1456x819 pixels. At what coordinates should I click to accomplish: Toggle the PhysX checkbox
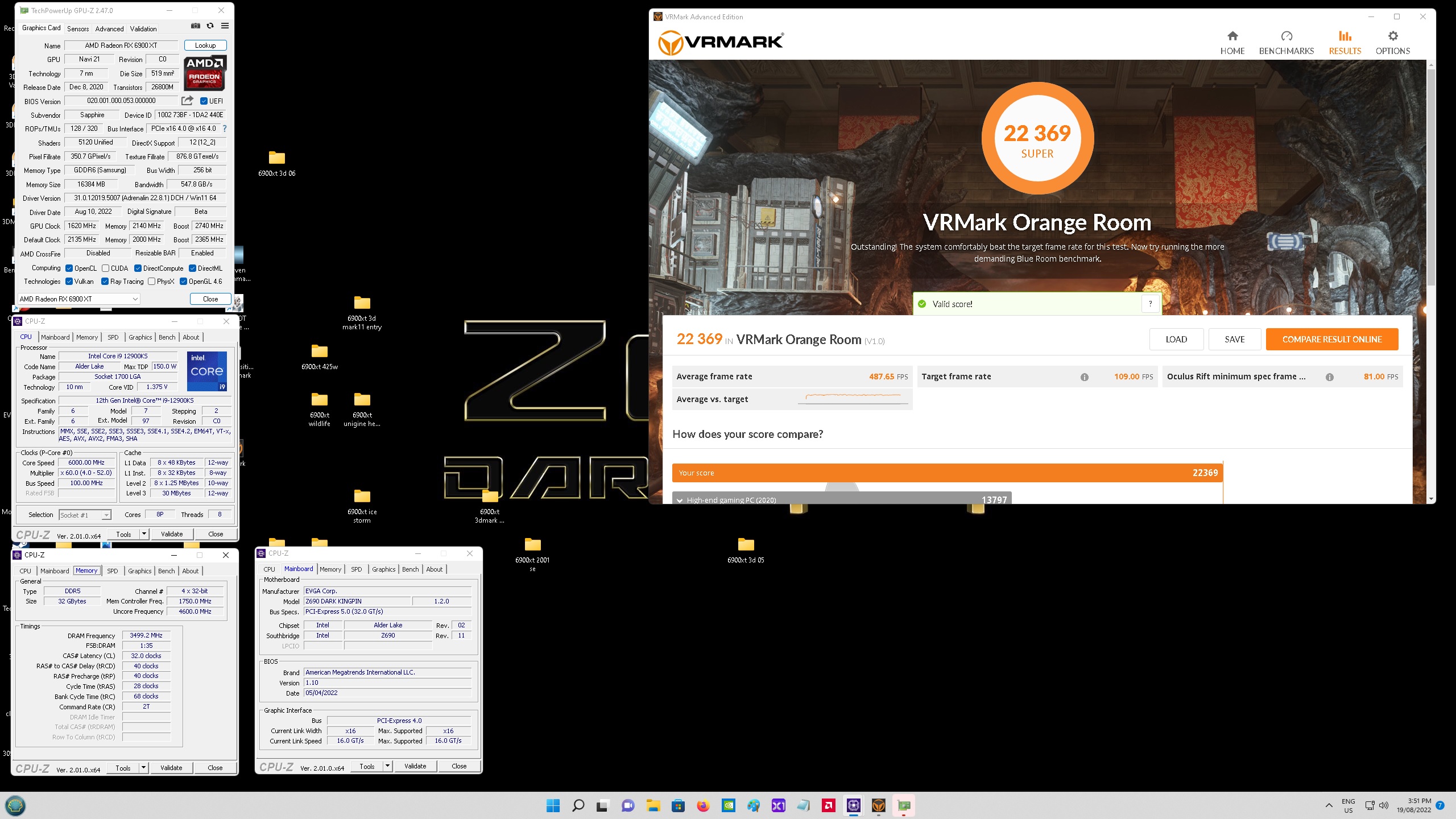tap(151, 282)
